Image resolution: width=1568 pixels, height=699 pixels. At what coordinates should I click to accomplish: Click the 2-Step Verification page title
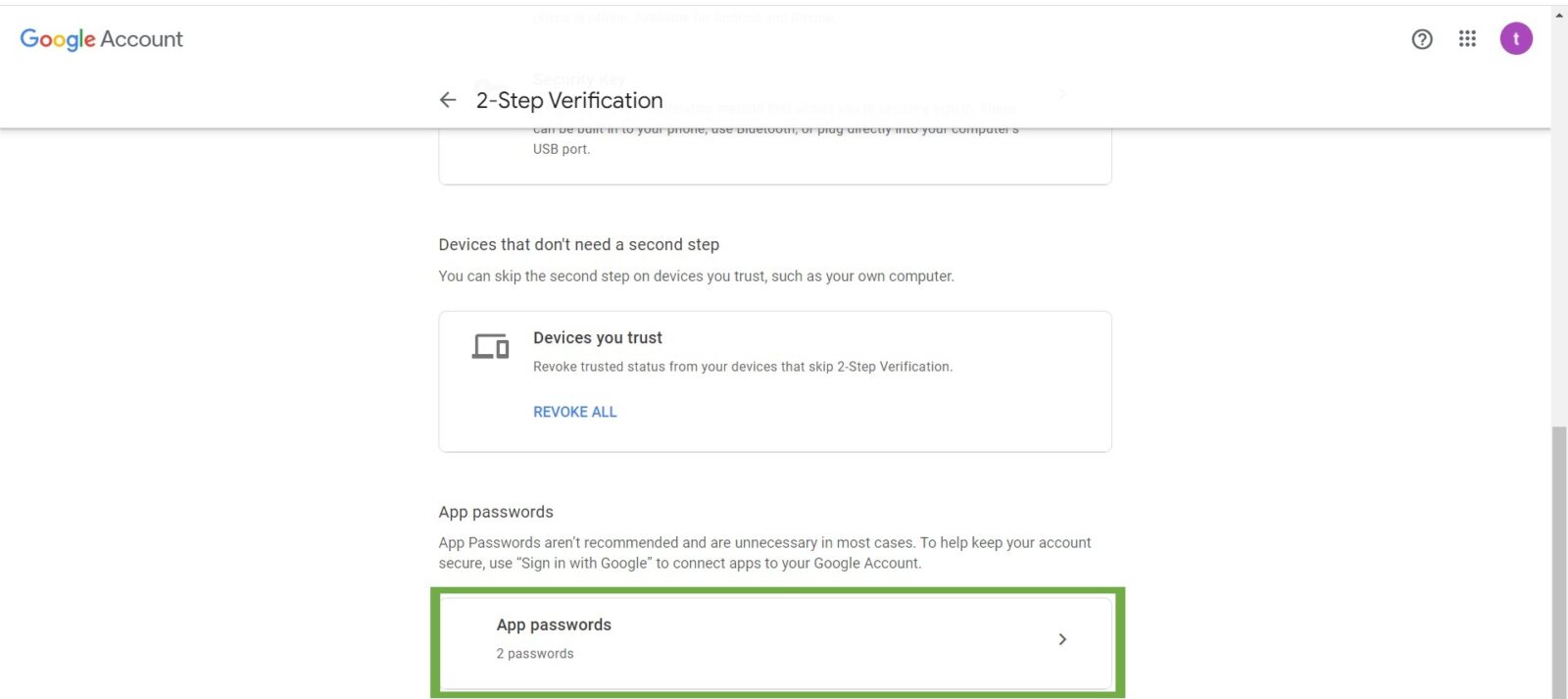[569, 100]
